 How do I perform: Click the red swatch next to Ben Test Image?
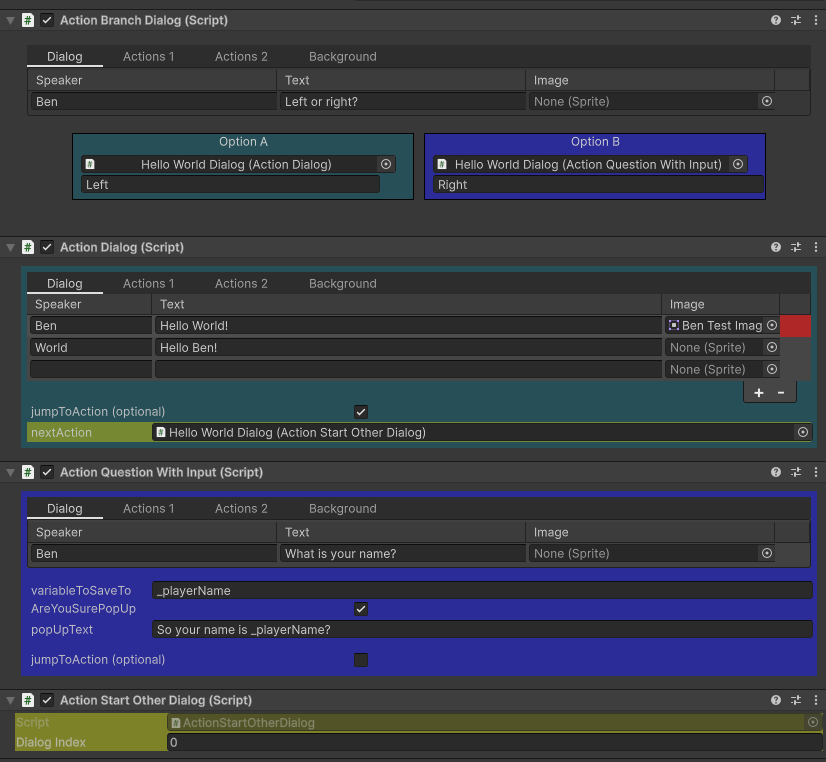pyautogui.click(x=797, y=325)
